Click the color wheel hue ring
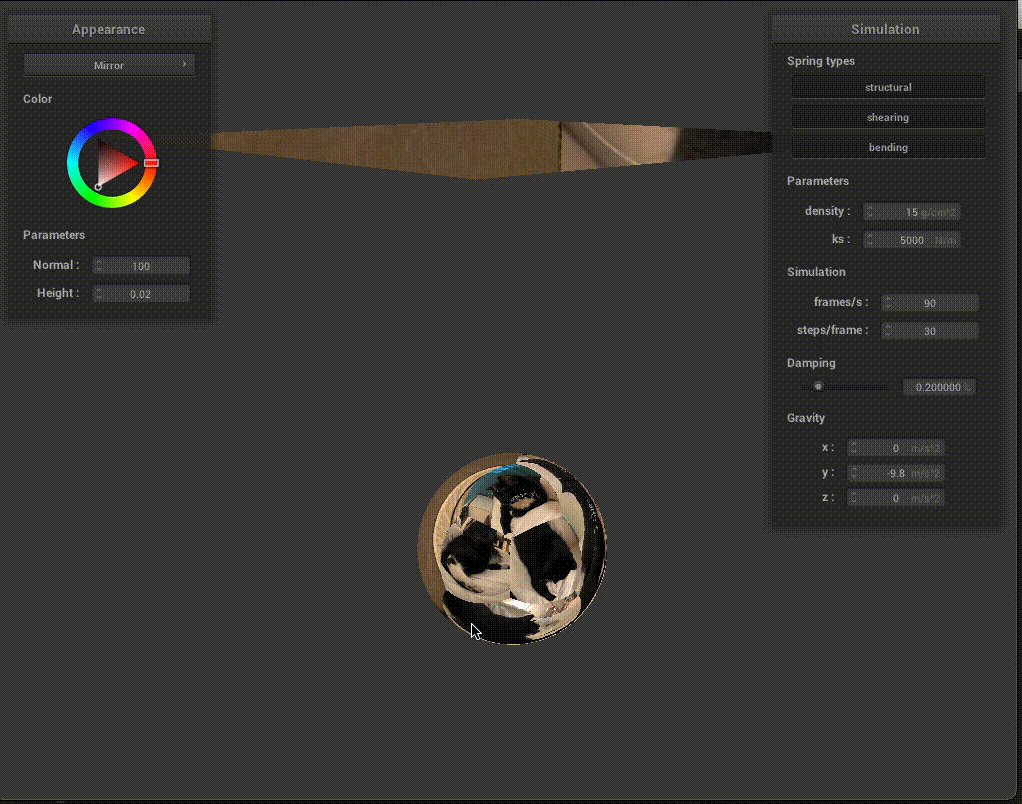This screenshot has height=804, width=1022. coord(111,125)
